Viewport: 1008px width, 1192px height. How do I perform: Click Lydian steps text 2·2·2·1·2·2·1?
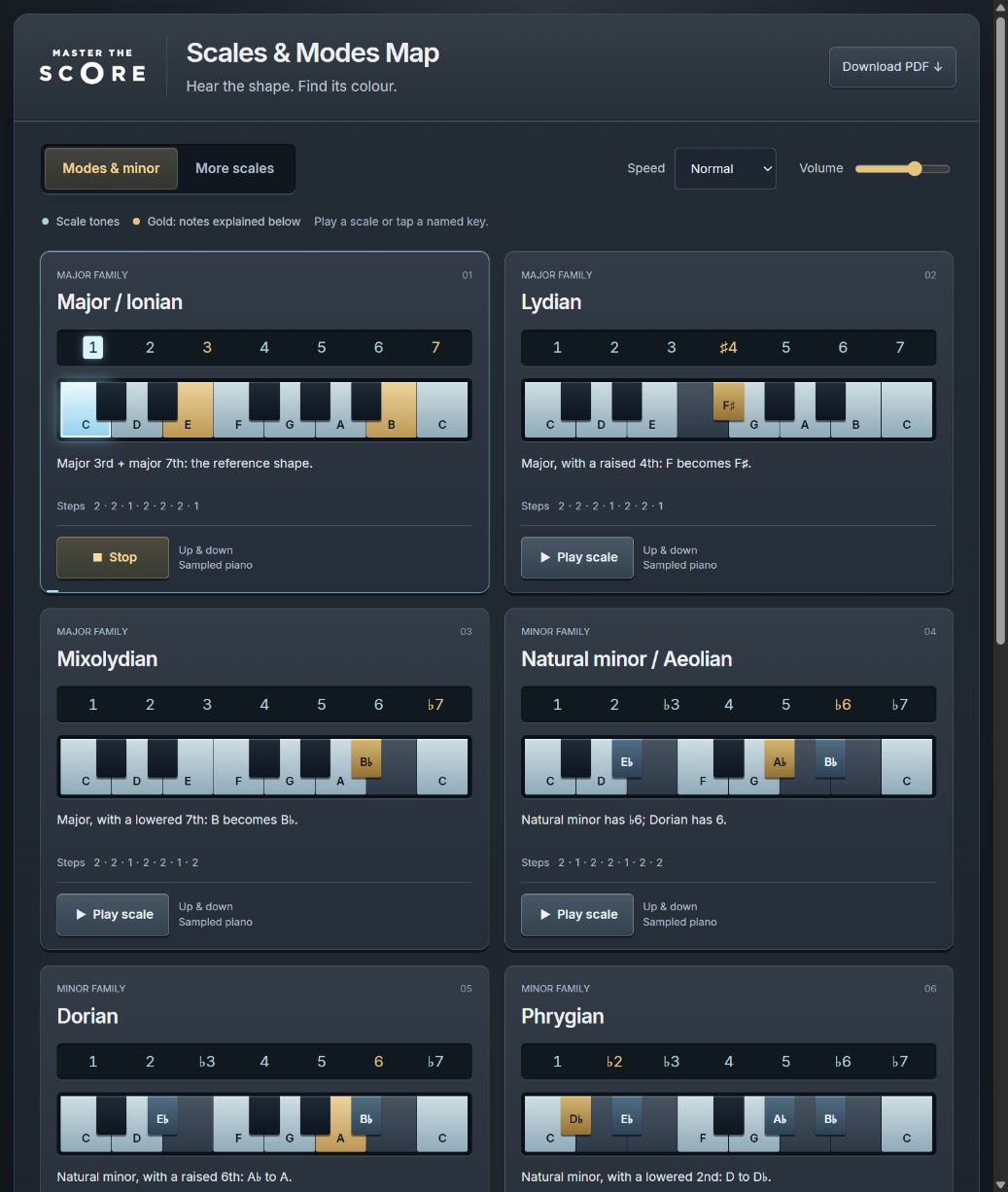pos(611,506)
